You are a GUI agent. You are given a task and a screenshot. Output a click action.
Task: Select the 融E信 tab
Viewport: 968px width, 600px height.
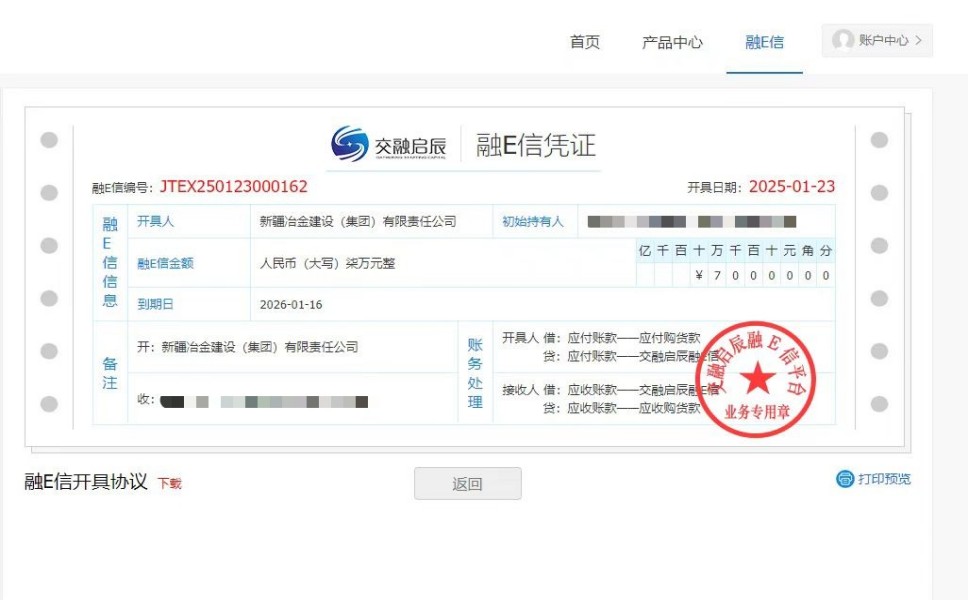[764, 42]
